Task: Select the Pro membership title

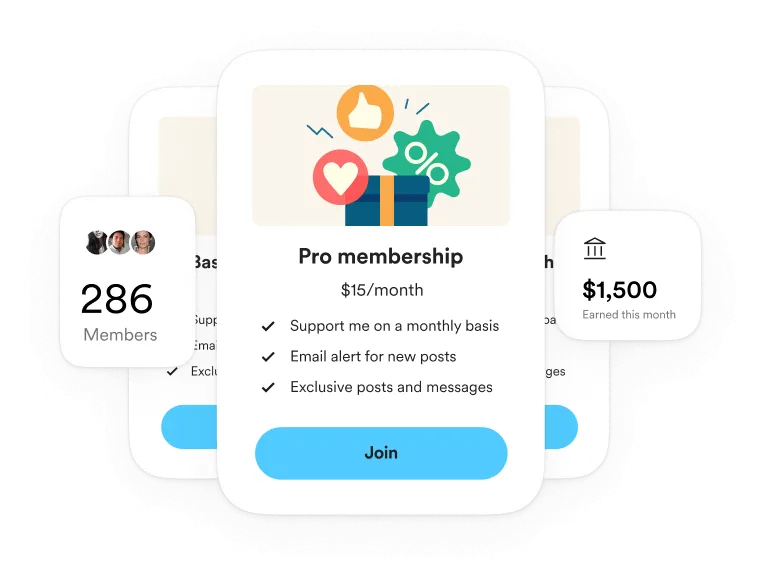Action: (x=381, y=257)
